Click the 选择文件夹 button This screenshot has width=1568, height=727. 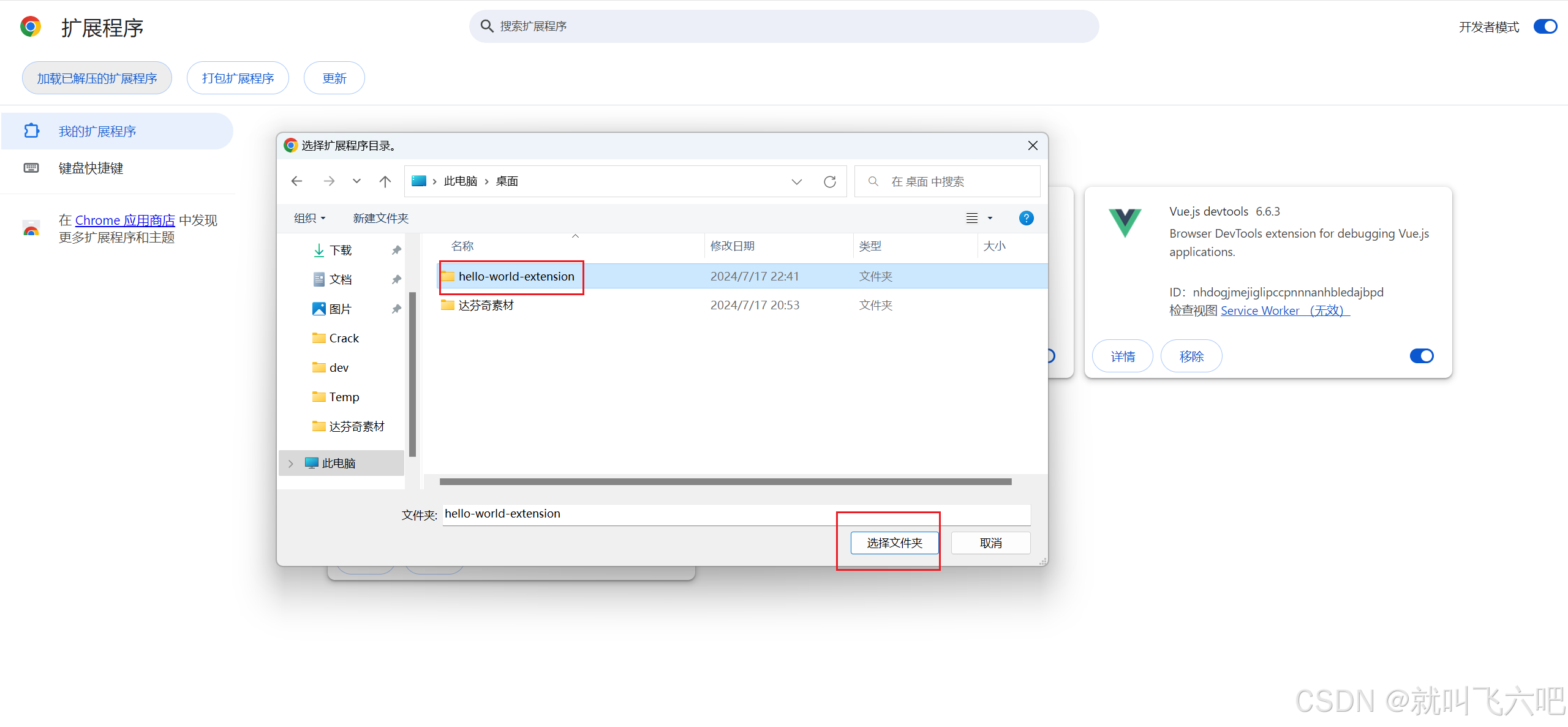(x=894, y=543)
